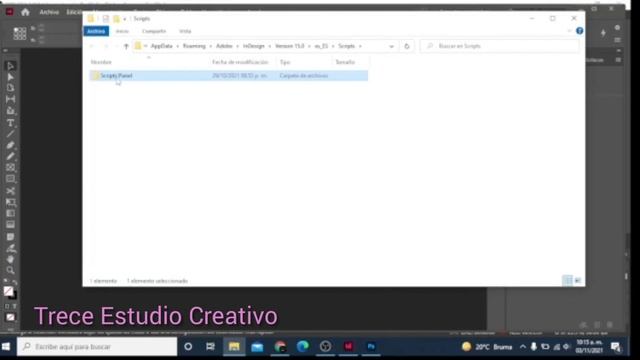The width and height of the screenshot is (640, 360).
Task: Open Task View in the taskbar
Action: (210, 347)
